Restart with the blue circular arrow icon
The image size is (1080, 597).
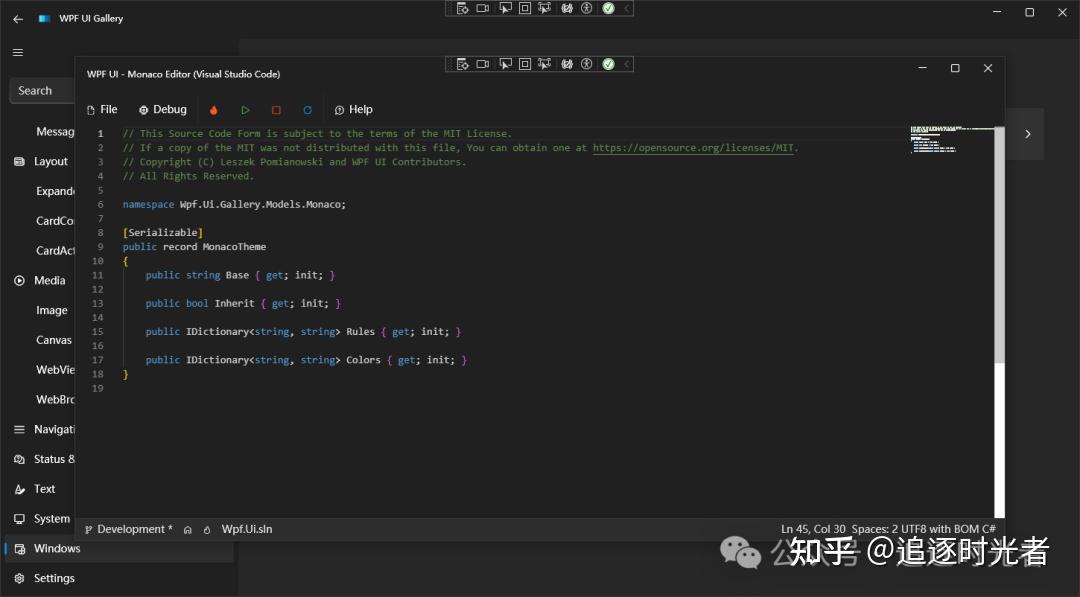point(307,110)
